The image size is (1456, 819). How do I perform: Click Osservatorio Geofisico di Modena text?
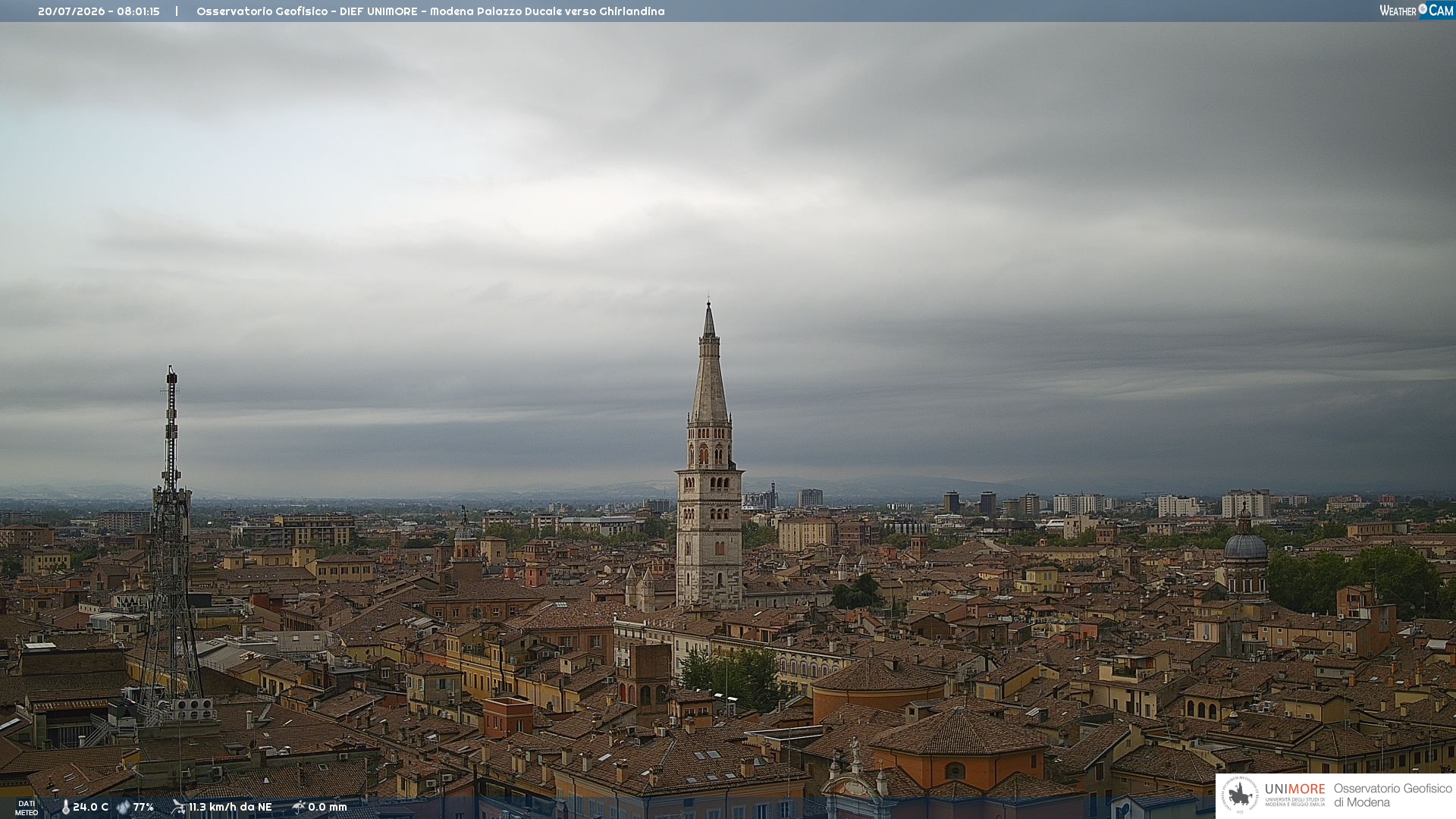tap(1392, 795)
